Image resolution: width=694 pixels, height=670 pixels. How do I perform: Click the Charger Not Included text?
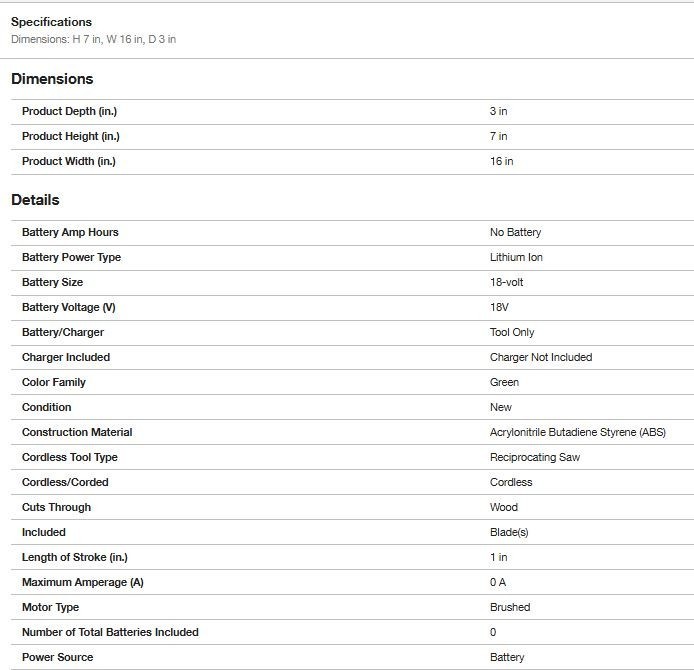[540, 358]
